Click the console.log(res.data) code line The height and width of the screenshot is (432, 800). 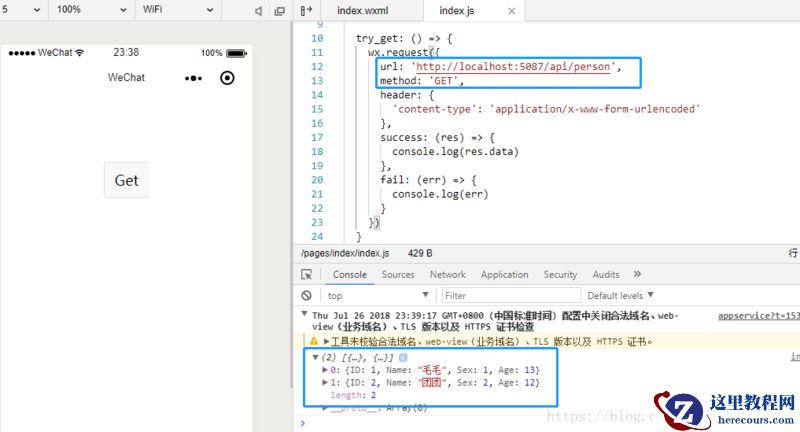455,151
